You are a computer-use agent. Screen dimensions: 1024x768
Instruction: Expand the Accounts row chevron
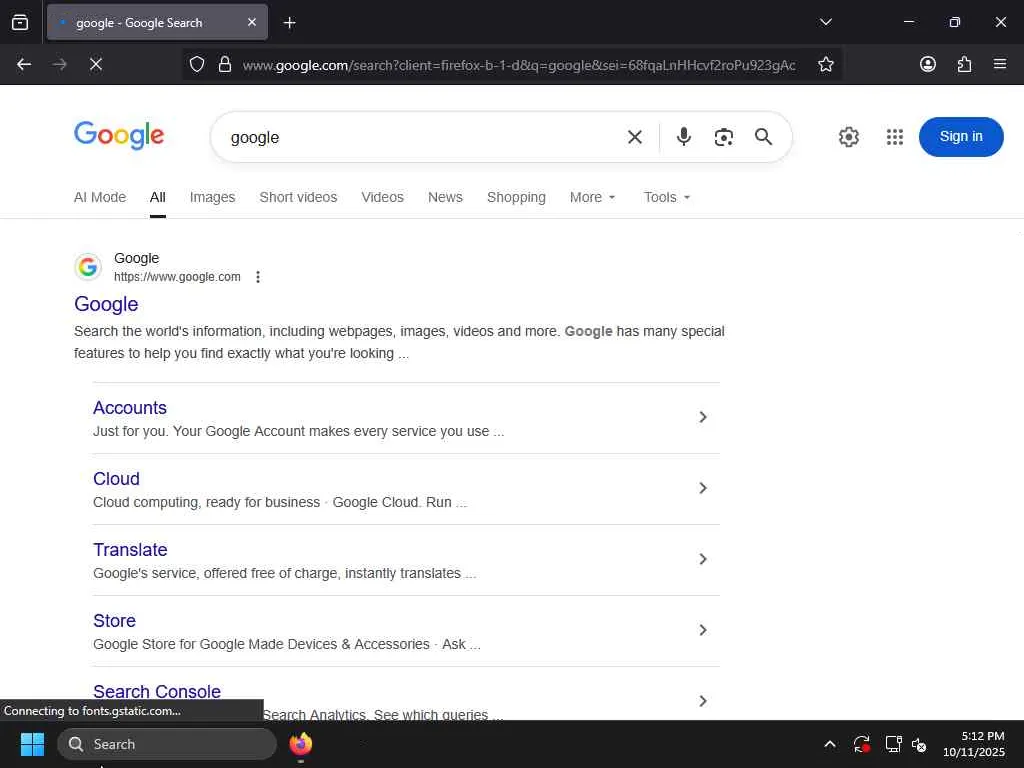(x=703, y=417)
